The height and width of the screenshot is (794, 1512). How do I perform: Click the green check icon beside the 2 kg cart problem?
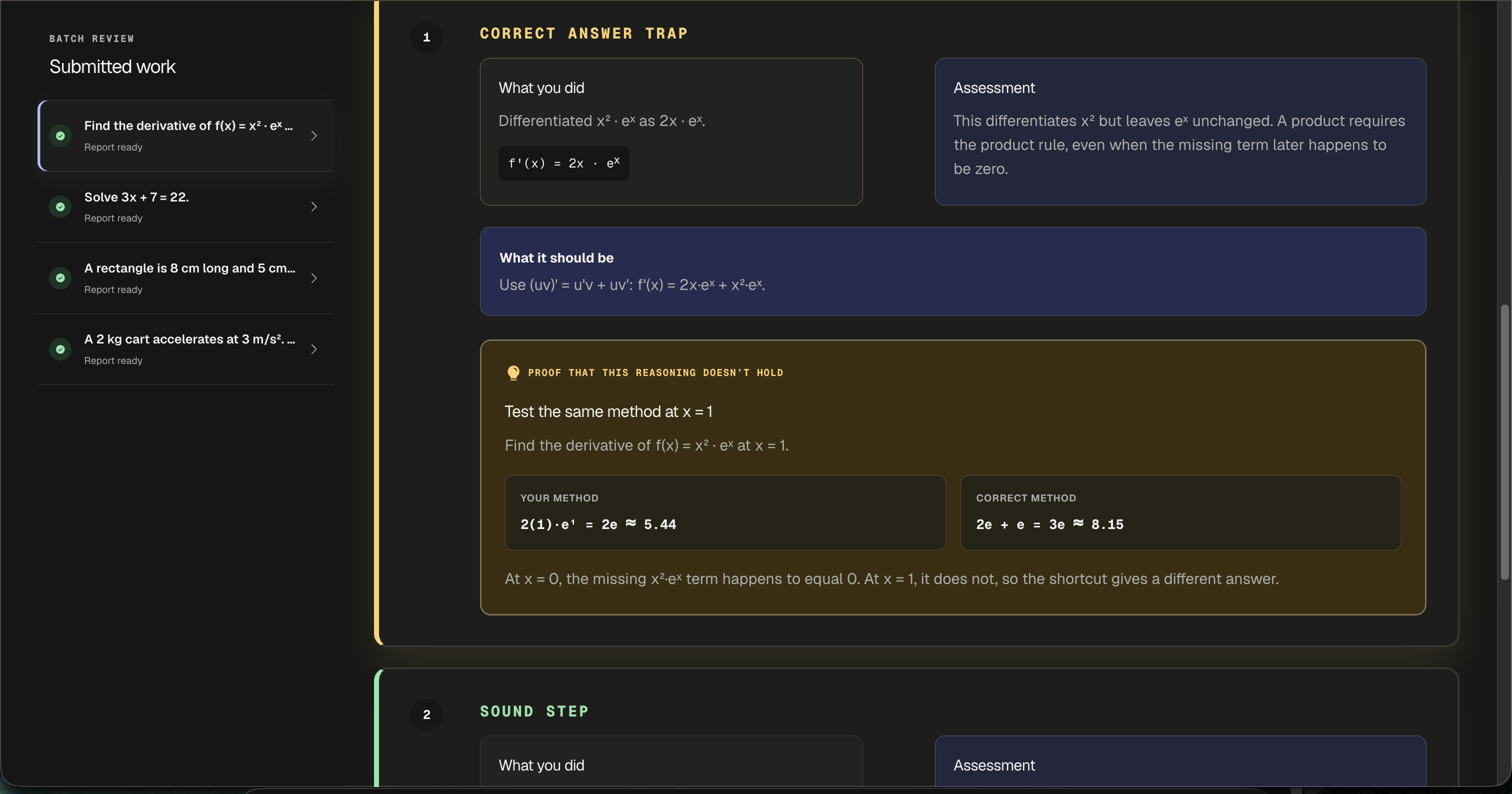pyautogui.click(x=60, y=349)
